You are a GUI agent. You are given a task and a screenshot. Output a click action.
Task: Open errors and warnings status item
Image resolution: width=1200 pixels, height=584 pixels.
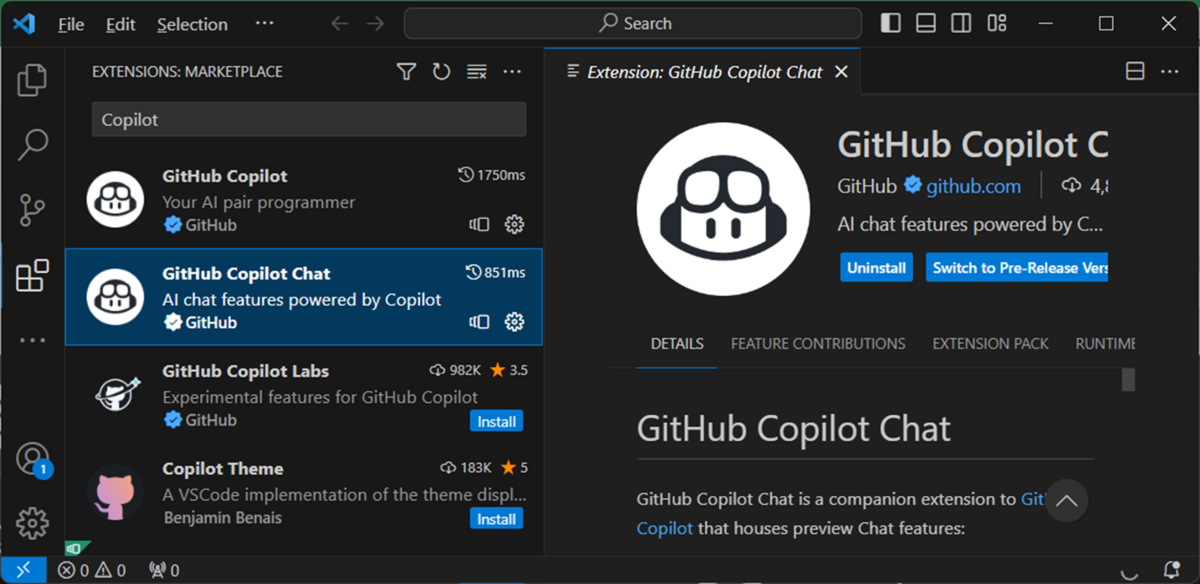click(x=93, y=570)
